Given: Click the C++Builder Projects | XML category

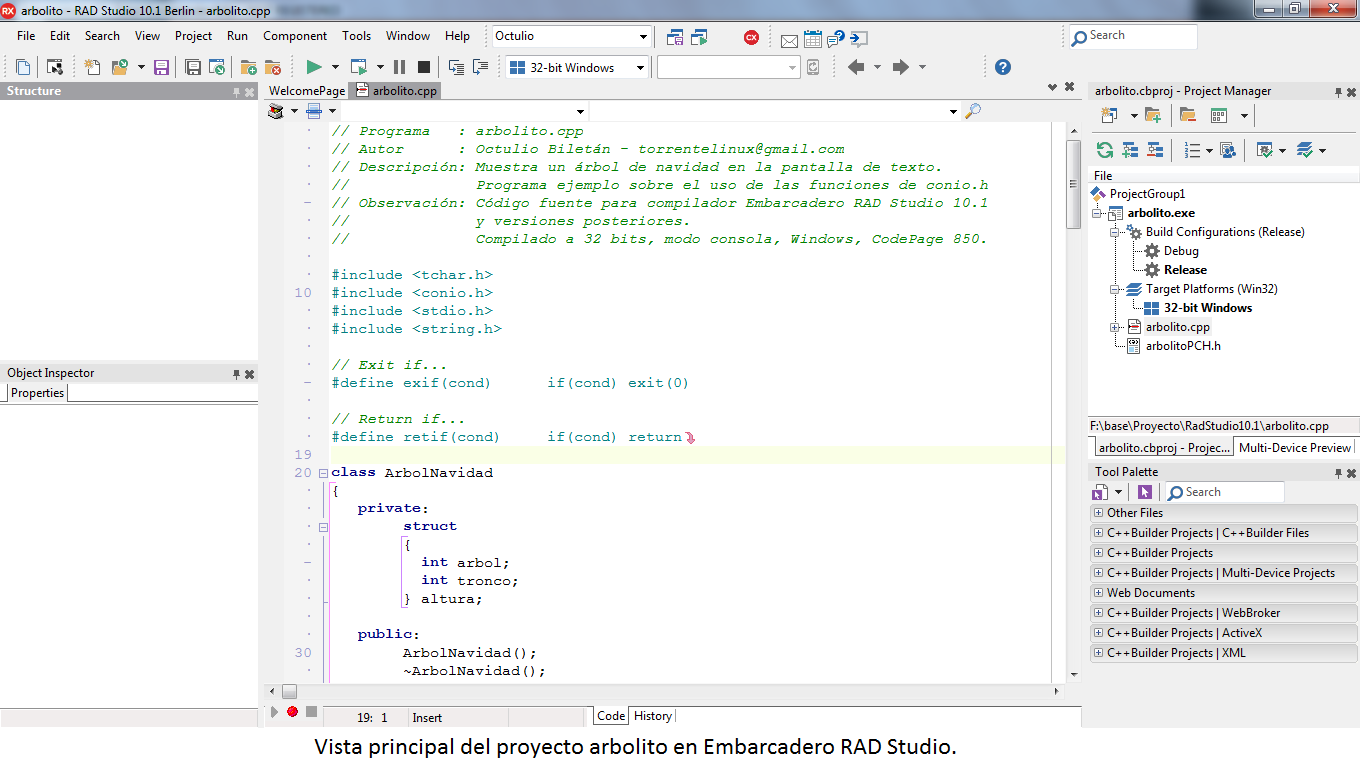Looking at the screenshot, I should pos(1223,653).
